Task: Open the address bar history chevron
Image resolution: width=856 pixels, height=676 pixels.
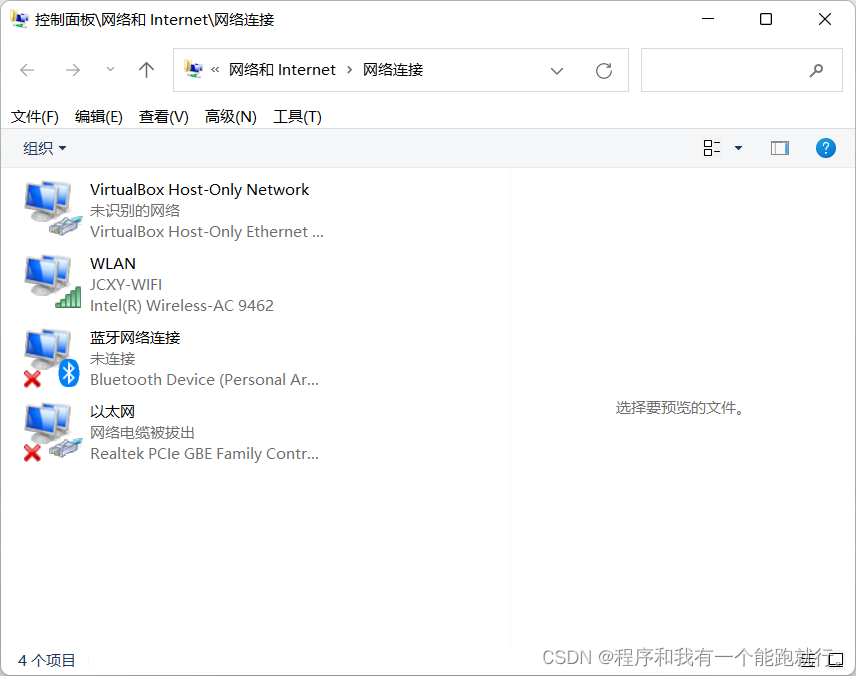Action: click(x=557, y=70)
